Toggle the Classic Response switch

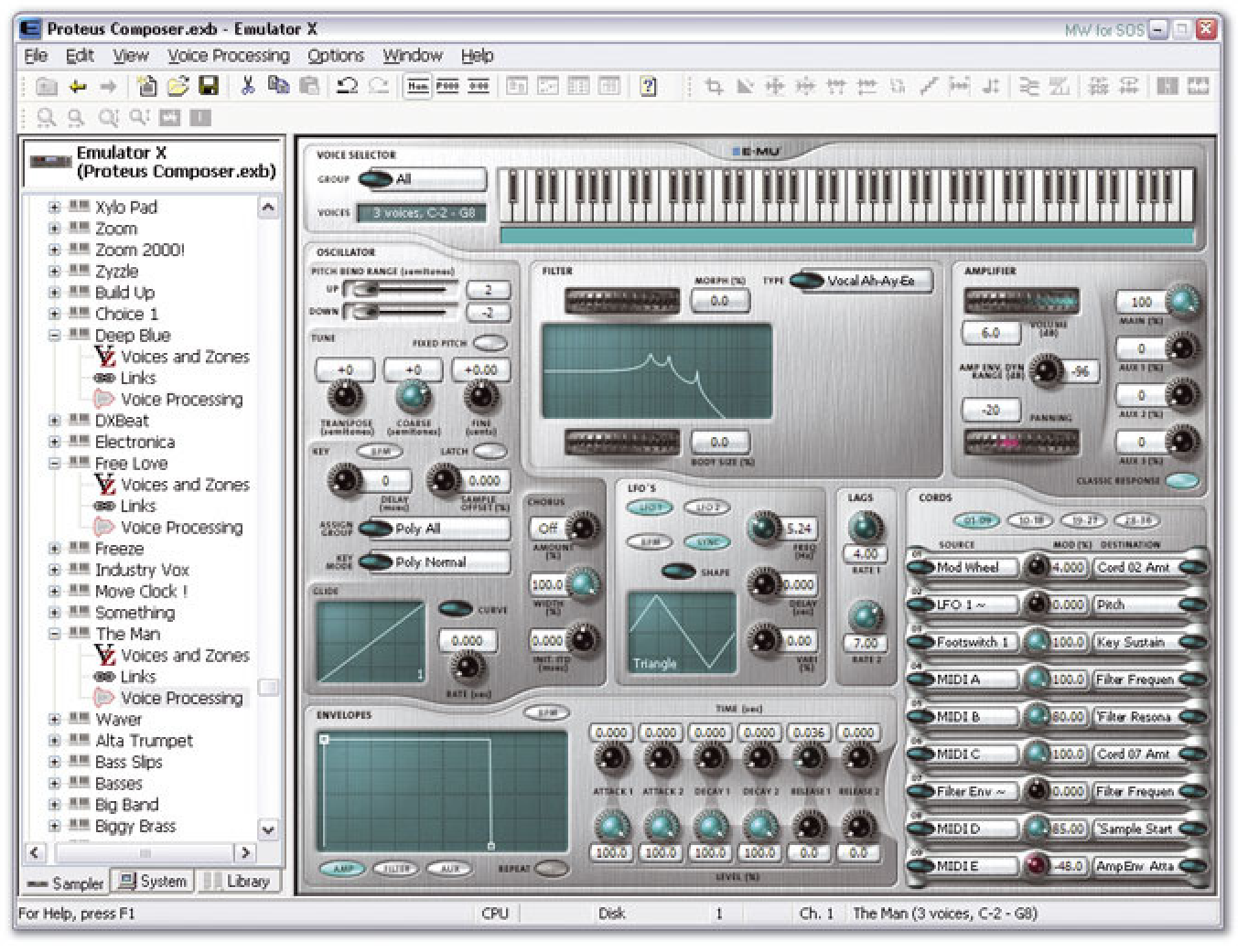tap(1182, 481)
